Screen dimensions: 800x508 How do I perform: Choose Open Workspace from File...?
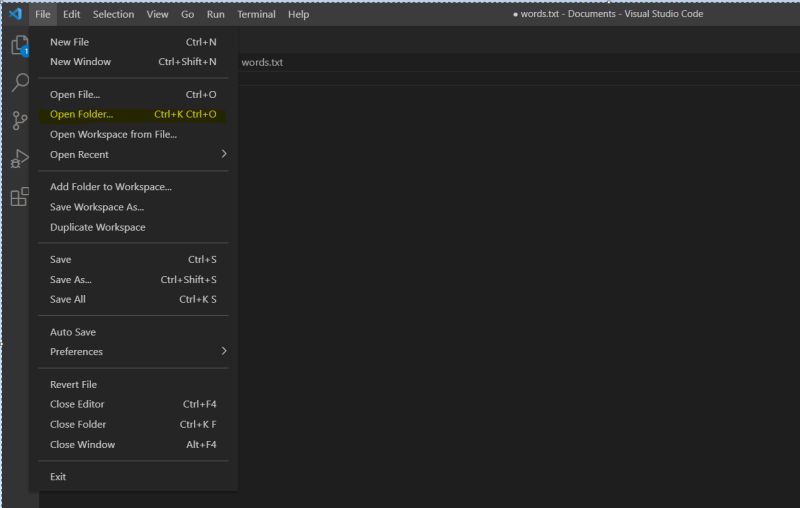(x=133, y=134)
